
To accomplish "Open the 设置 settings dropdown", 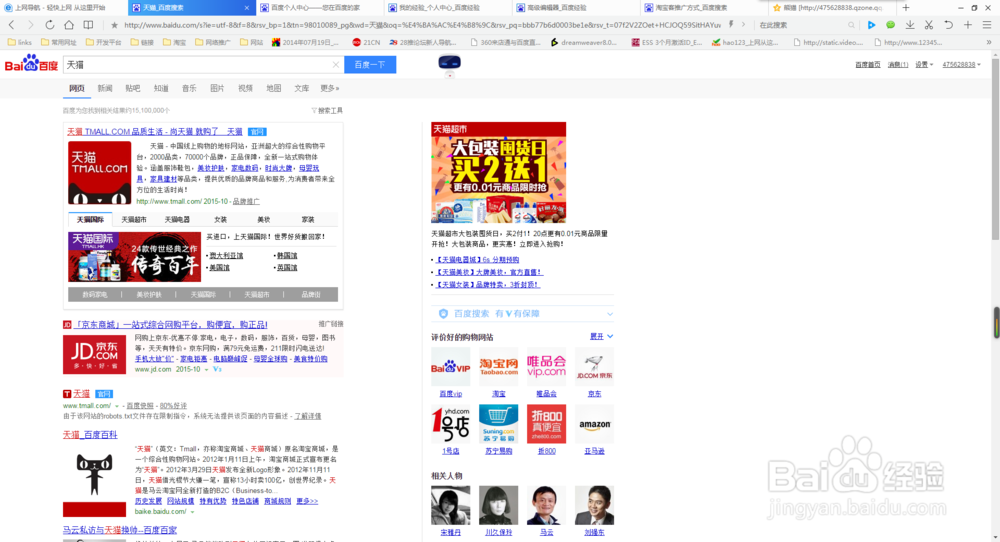I will pyautogui.click(x=924, y=64).
